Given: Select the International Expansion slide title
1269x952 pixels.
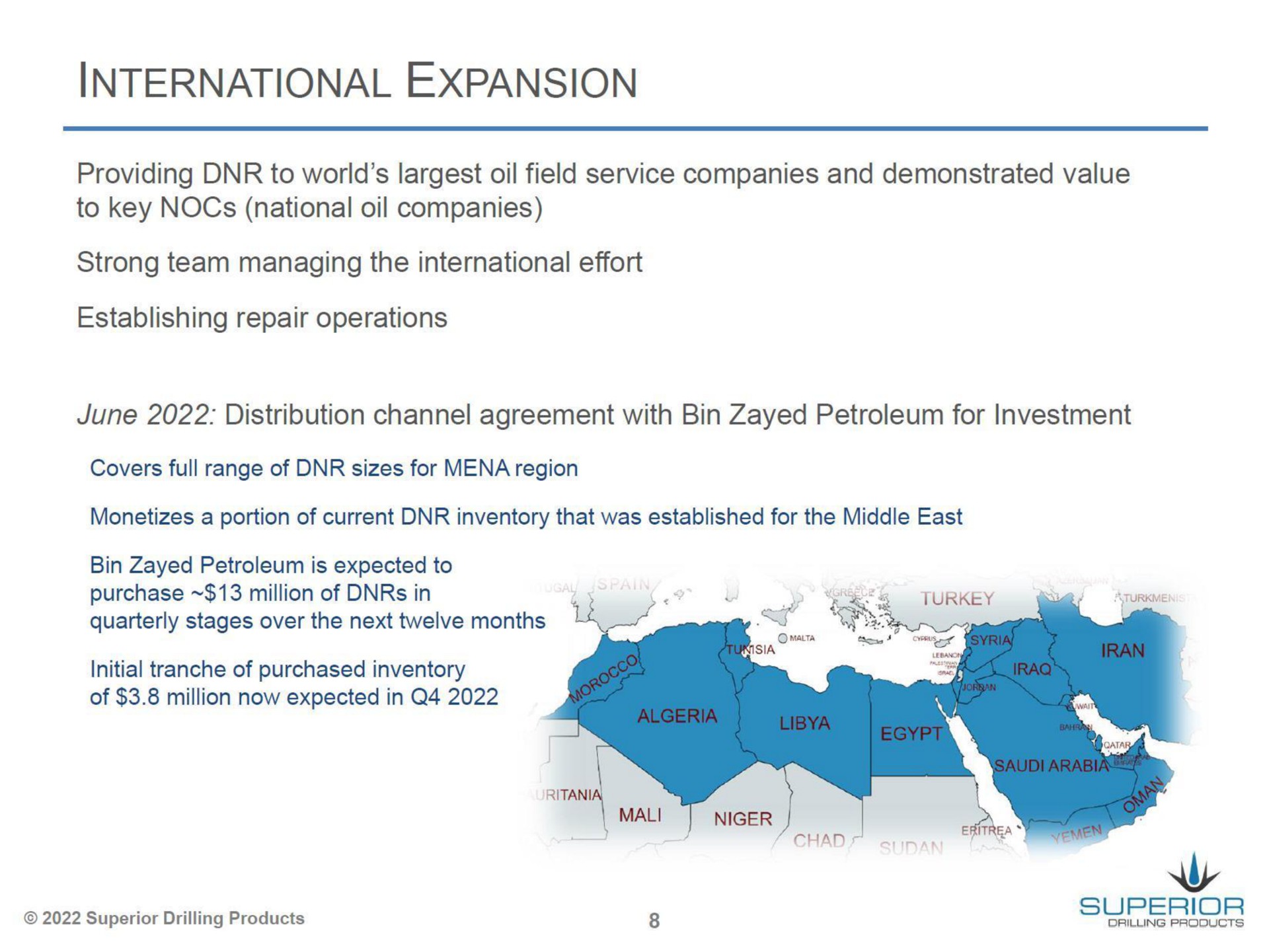Looking at the screenshot, I should 357,82.
